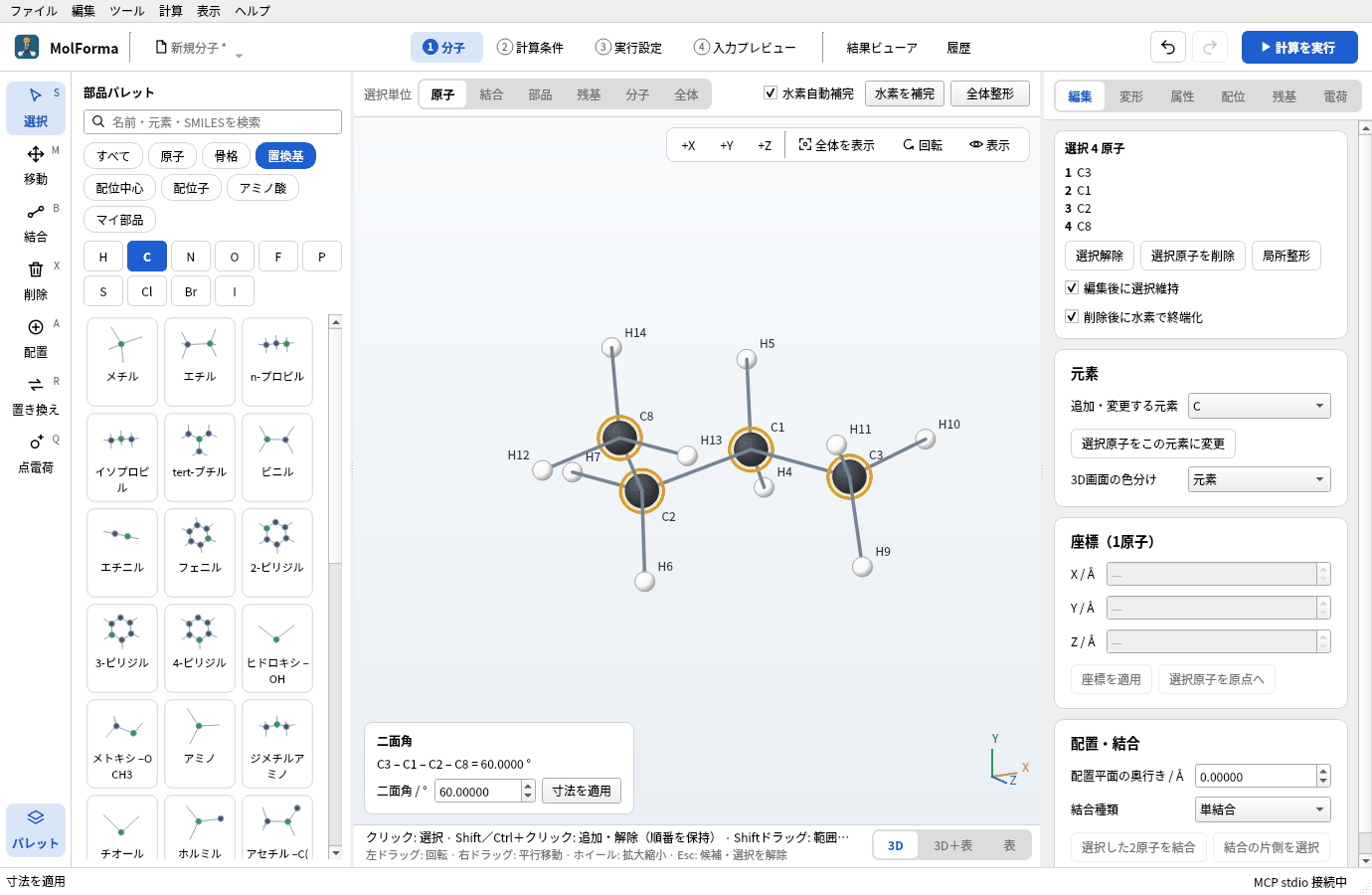This screenshot has width=1372, height=895.
Task: Select the ビニル fragment
Action: (277, 456)
